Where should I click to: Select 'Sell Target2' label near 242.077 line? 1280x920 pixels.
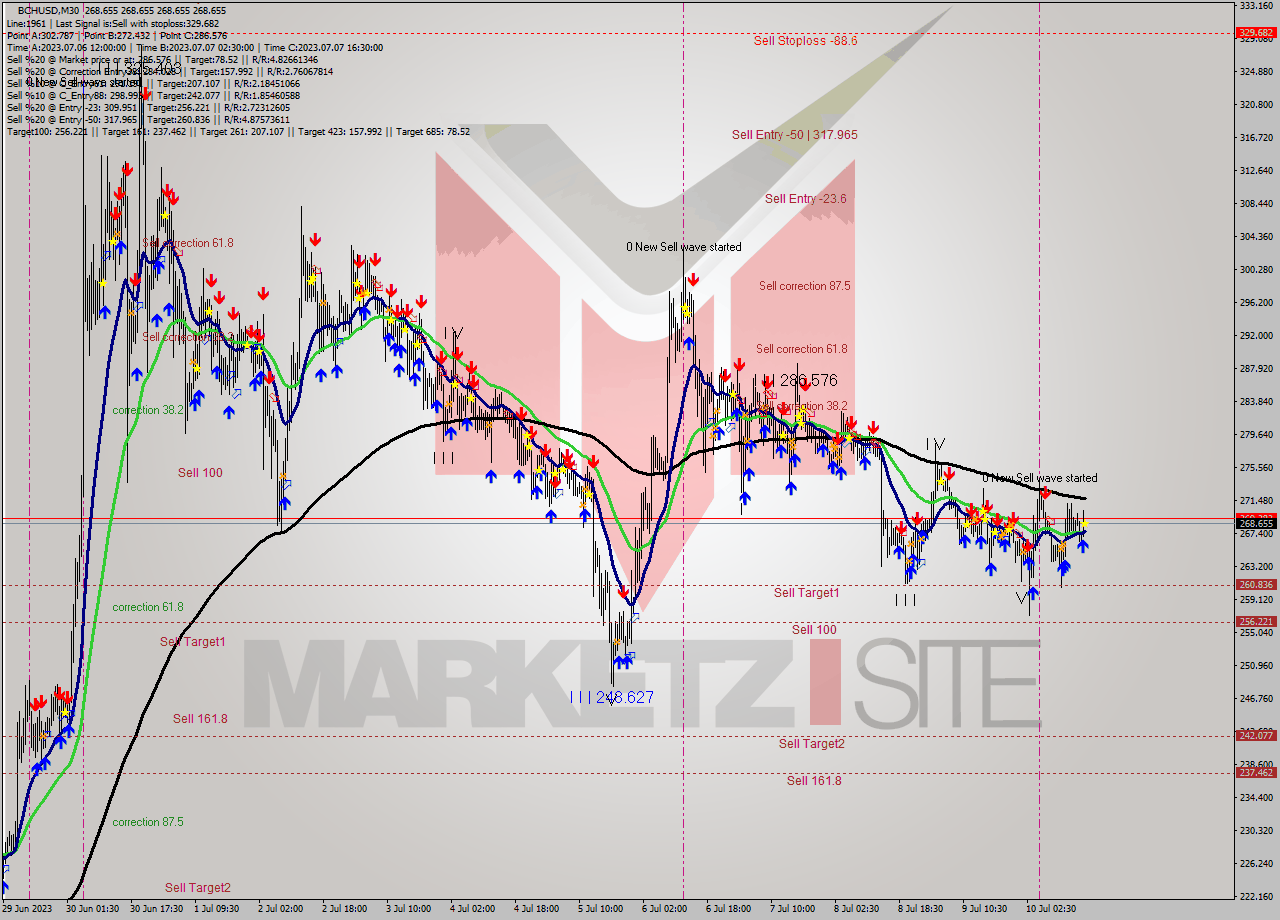(x=811, y=743)
